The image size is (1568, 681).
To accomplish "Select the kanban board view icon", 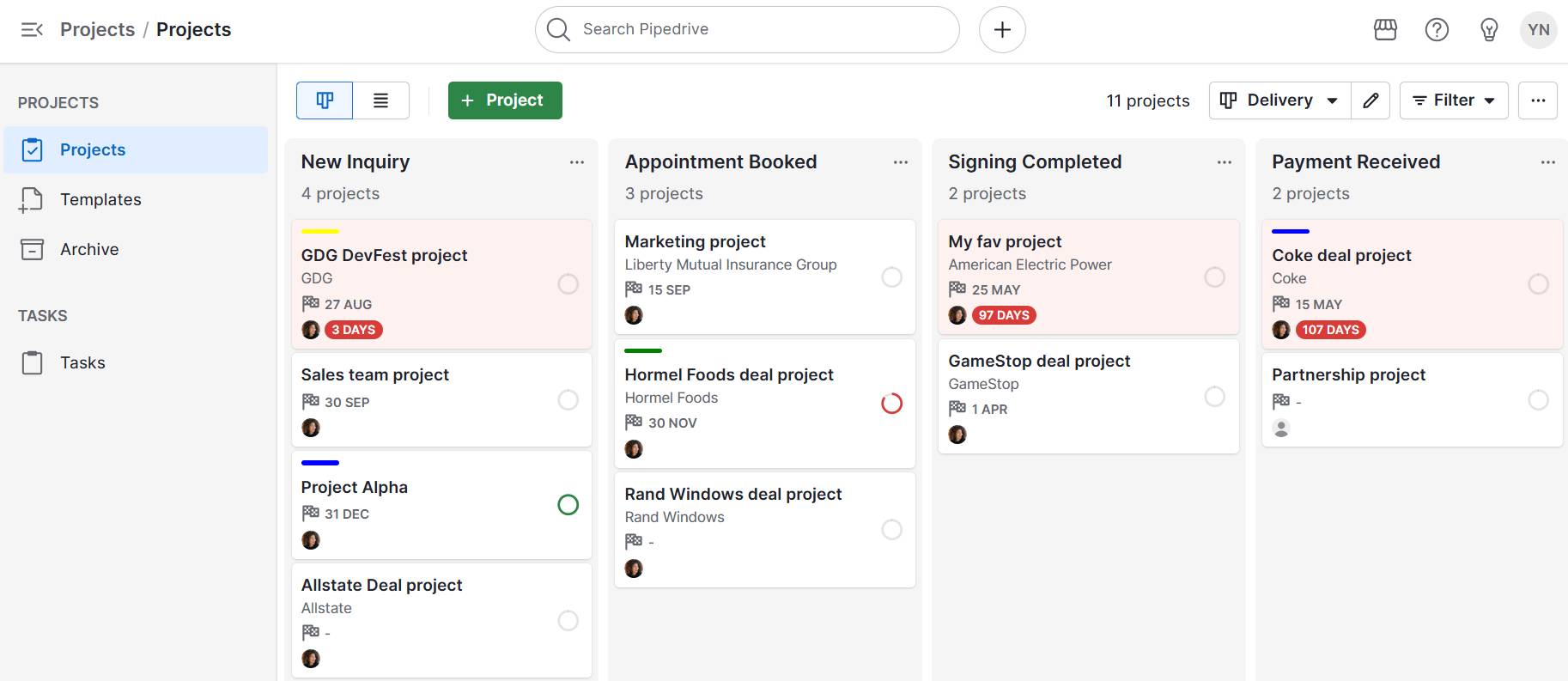I will coord(323,100).
